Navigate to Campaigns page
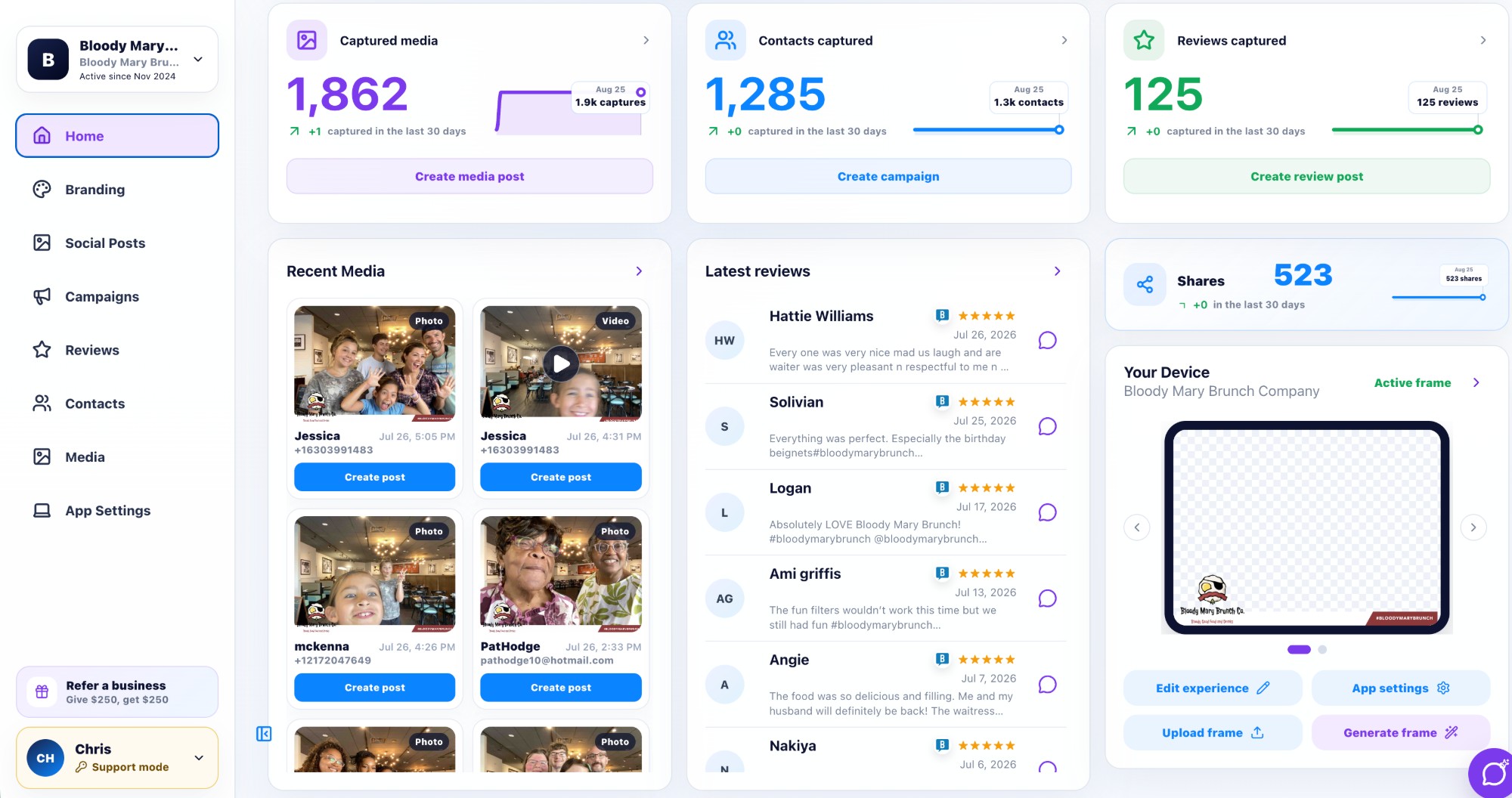 point(117,297)
